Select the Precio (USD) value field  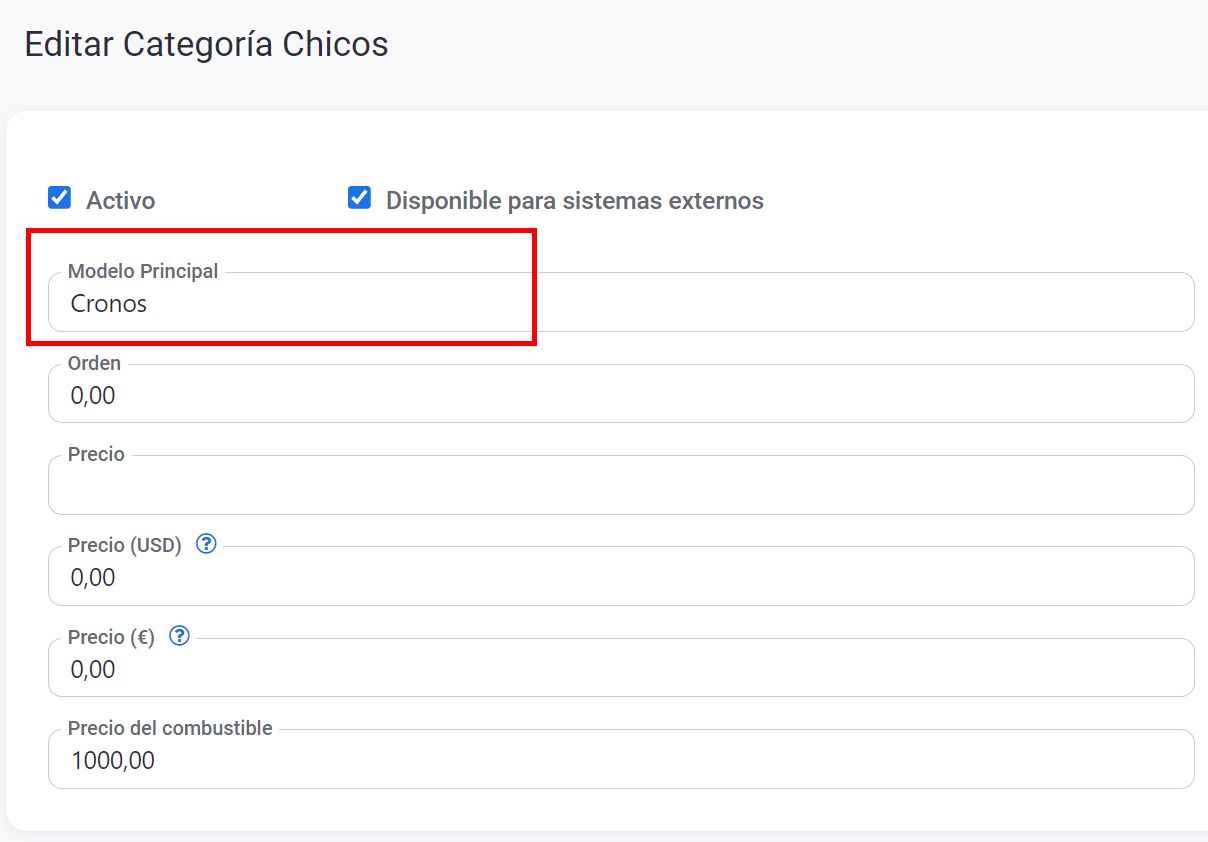pos(620,578)
